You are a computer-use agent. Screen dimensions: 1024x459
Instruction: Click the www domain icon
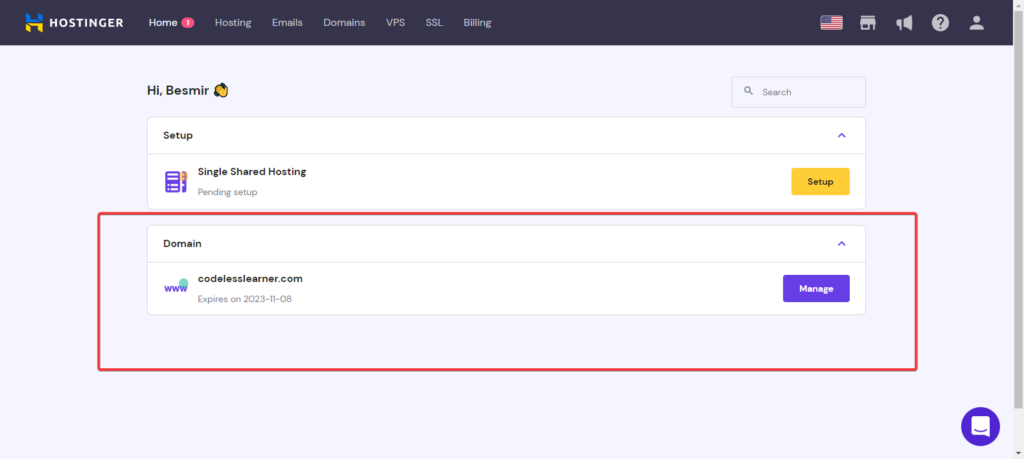click(x=176, y=287)
